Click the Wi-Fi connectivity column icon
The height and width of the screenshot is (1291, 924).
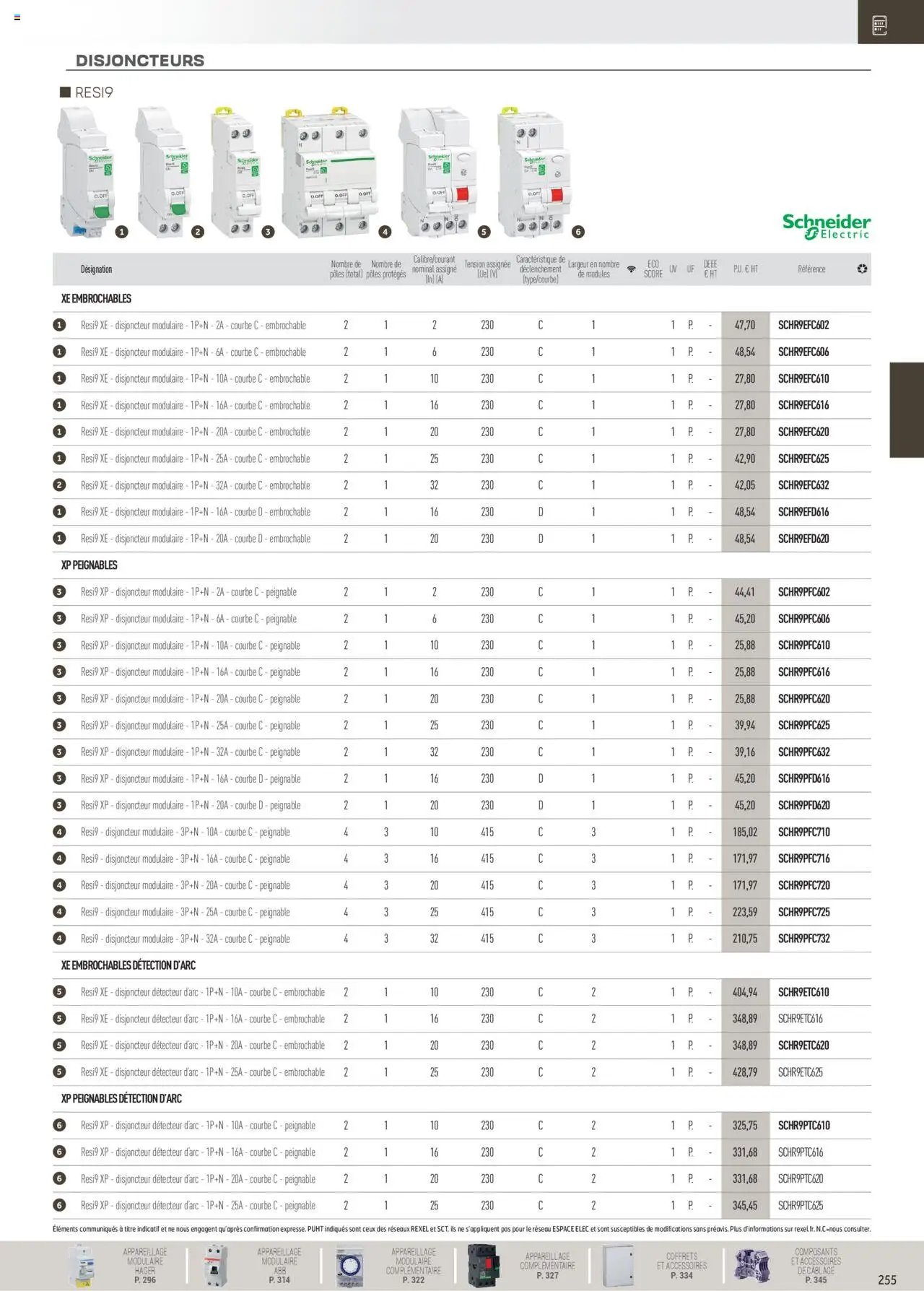pyautogui.click(x=631, y=269)
